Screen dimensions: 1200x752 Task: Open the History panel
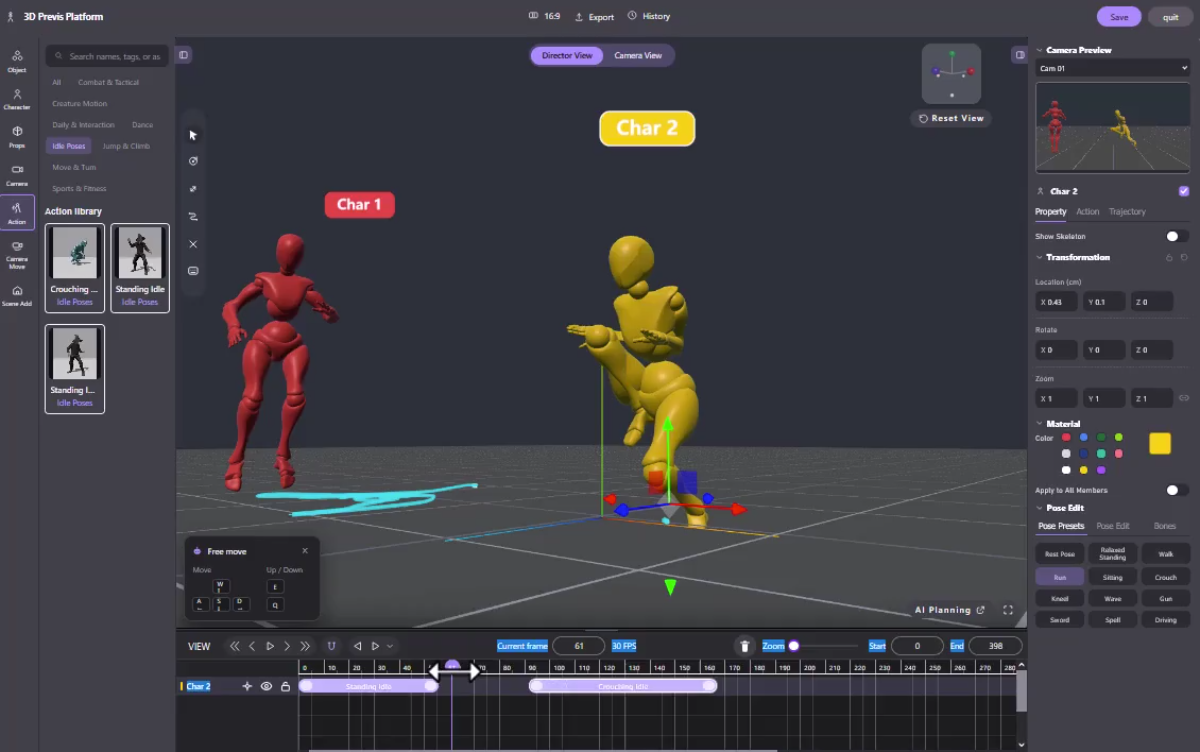pyautogui.click(x=649, y=16)
